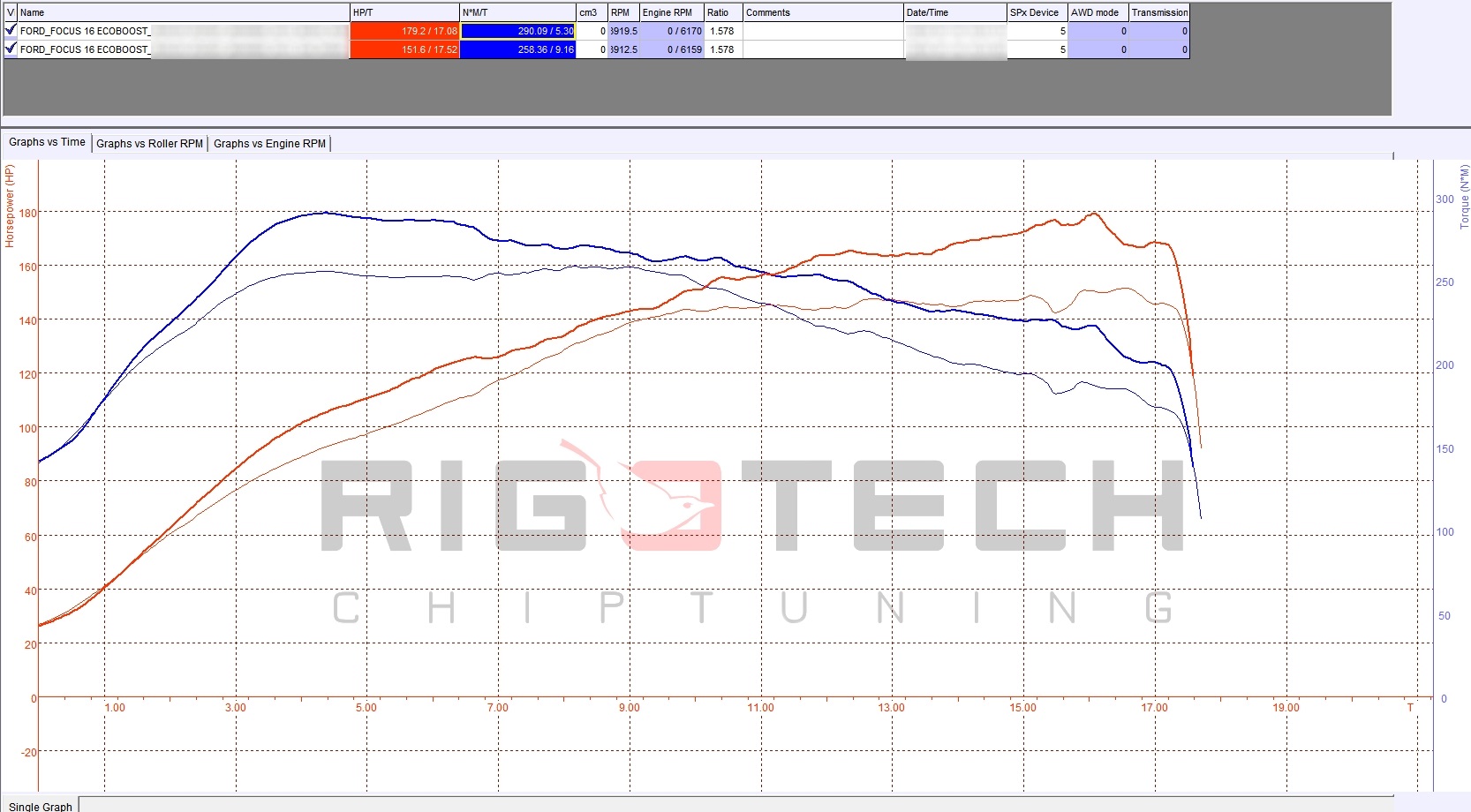Click the RPM value 3919.5
This screenshot has width=1471, height=812.
623,31
